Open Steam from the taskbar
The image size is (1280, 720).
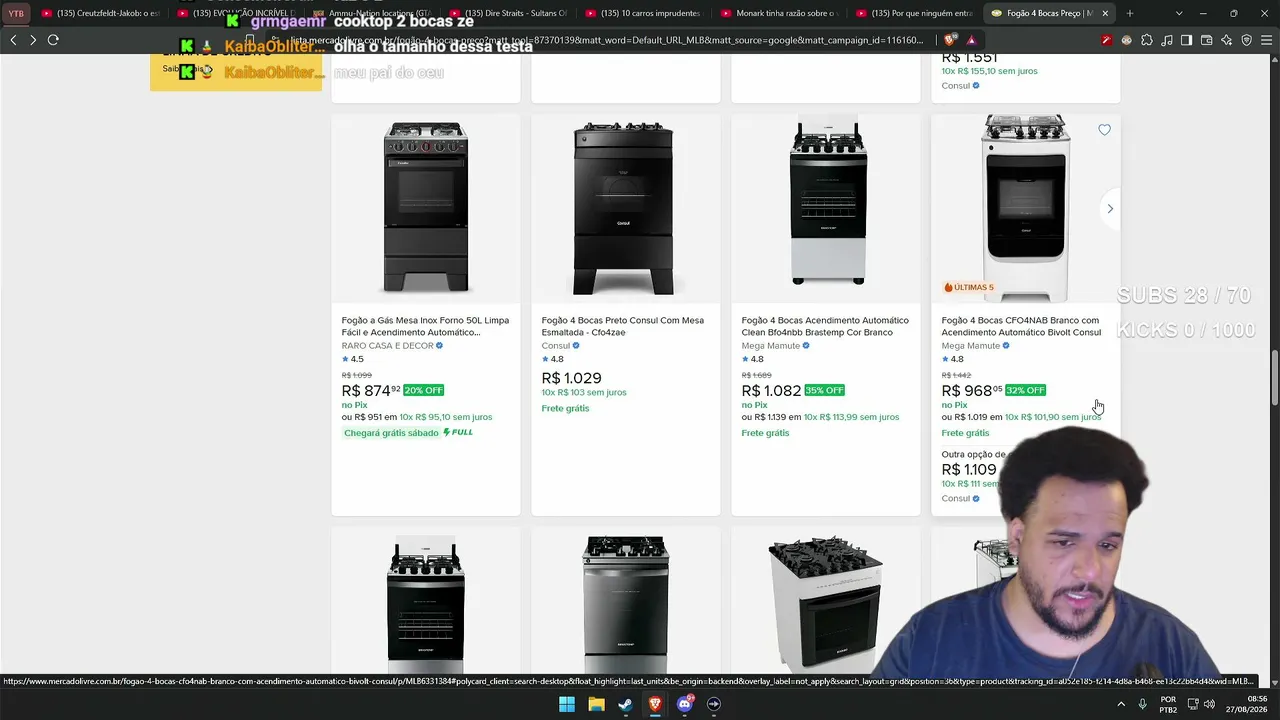point(625,704)
